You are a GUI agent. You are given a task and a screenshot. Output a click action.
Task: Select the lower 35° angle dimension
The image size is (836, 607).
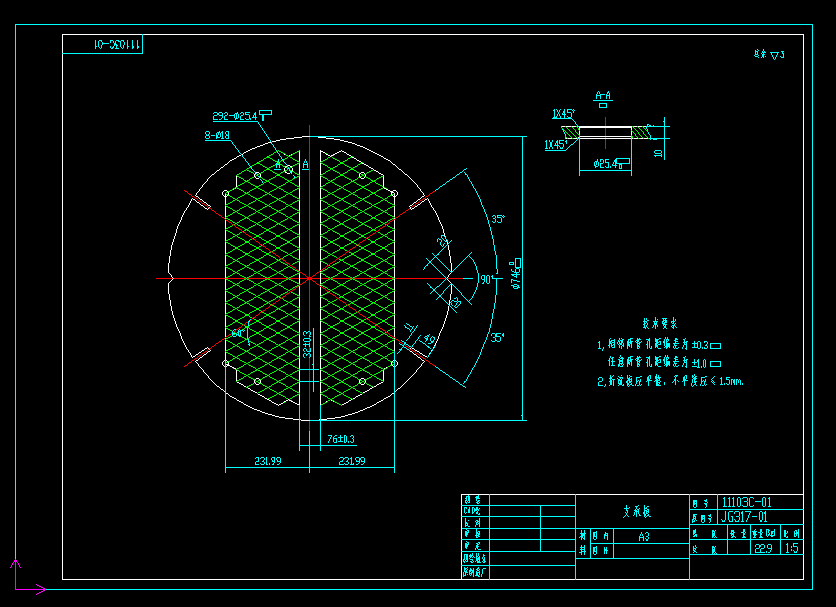497,338
